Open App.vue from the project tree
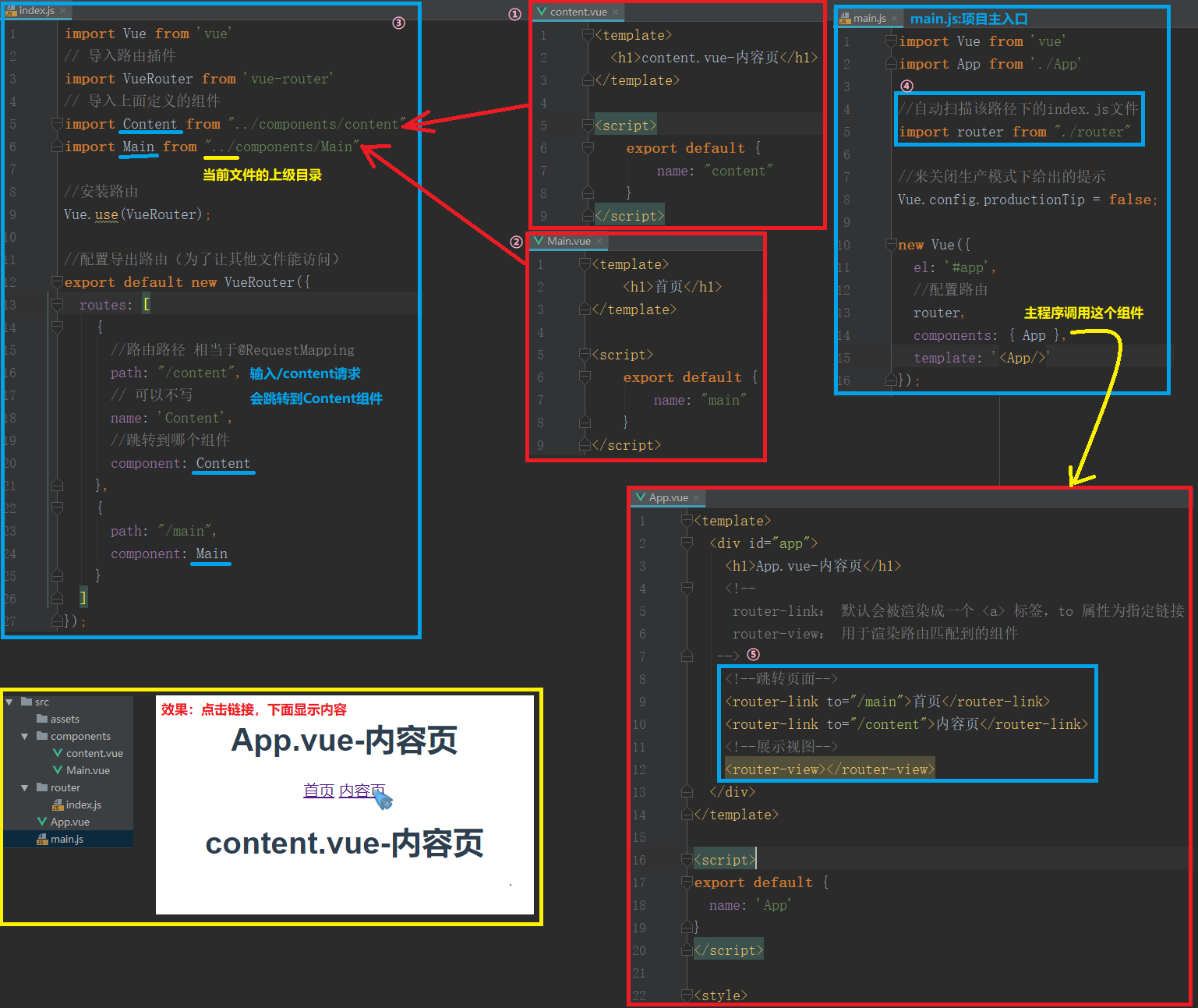 [69, 822]
